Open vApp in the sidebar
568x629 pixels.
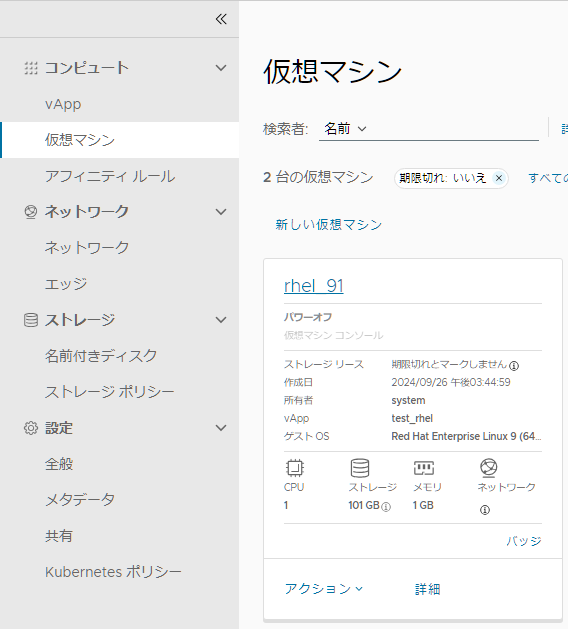pyautogui.click(x=63, y=104)
